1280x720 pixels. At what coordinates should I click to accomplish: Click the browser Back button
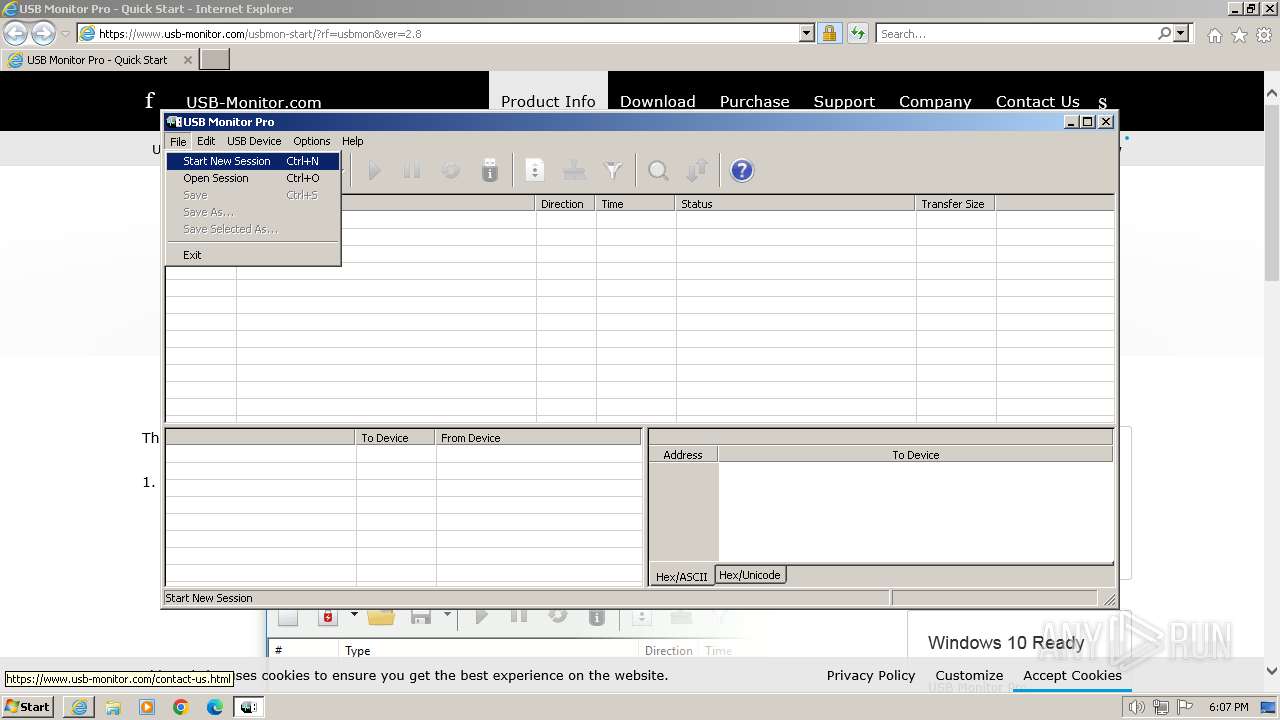(x=16, y=34)
